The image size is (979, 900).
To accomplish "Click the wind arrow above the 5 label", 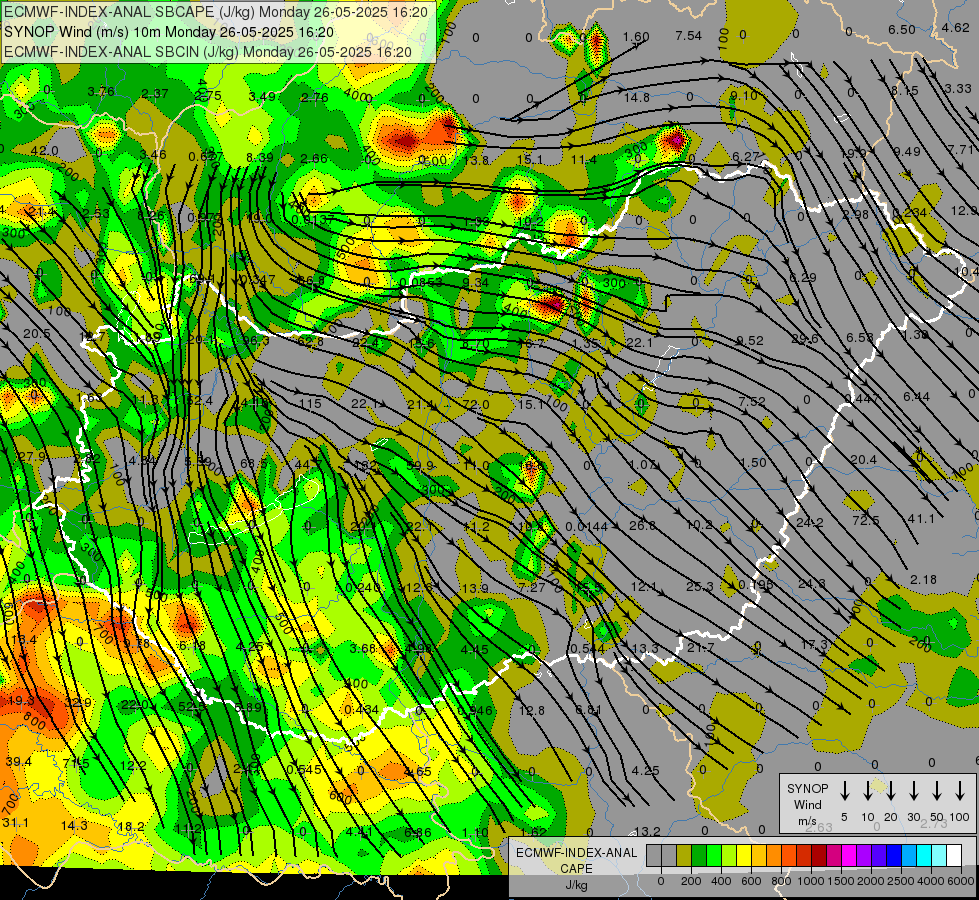I will [844, 791].
